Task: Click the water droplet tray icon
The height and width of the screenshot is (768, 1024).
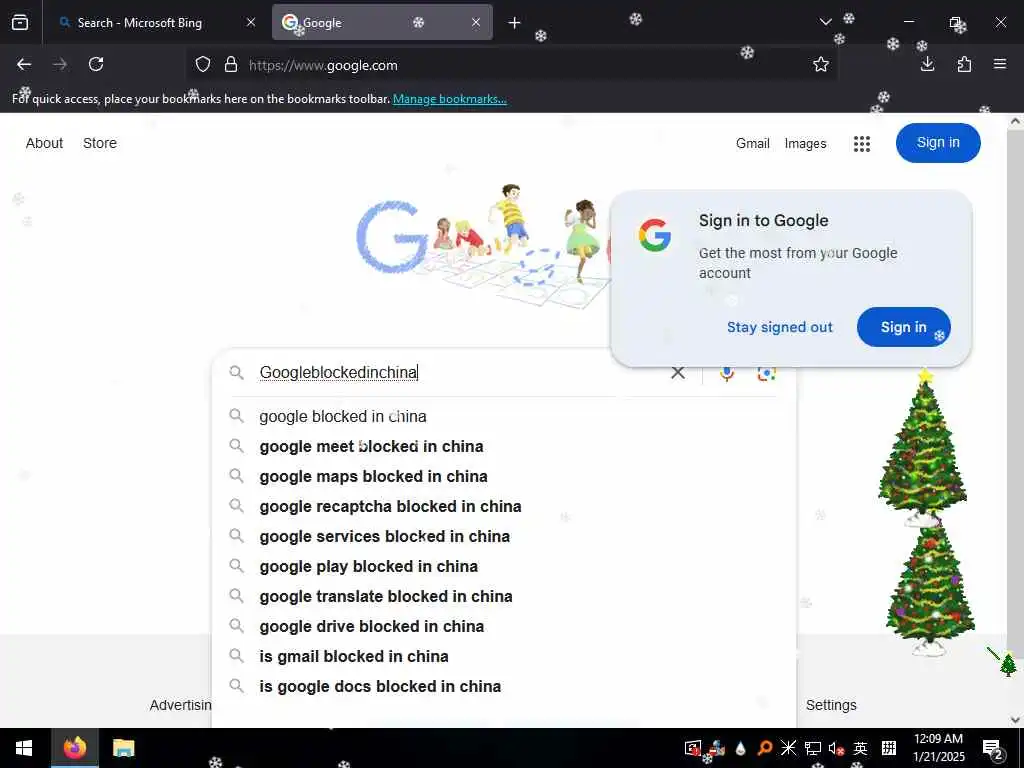Action: [x=741, y=748]
